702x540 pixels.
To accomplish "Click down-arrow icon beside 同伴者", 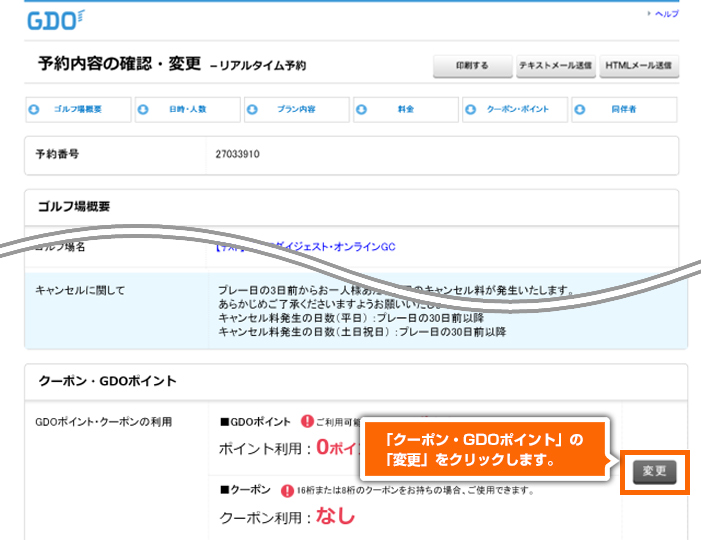I will coord(580,109).
